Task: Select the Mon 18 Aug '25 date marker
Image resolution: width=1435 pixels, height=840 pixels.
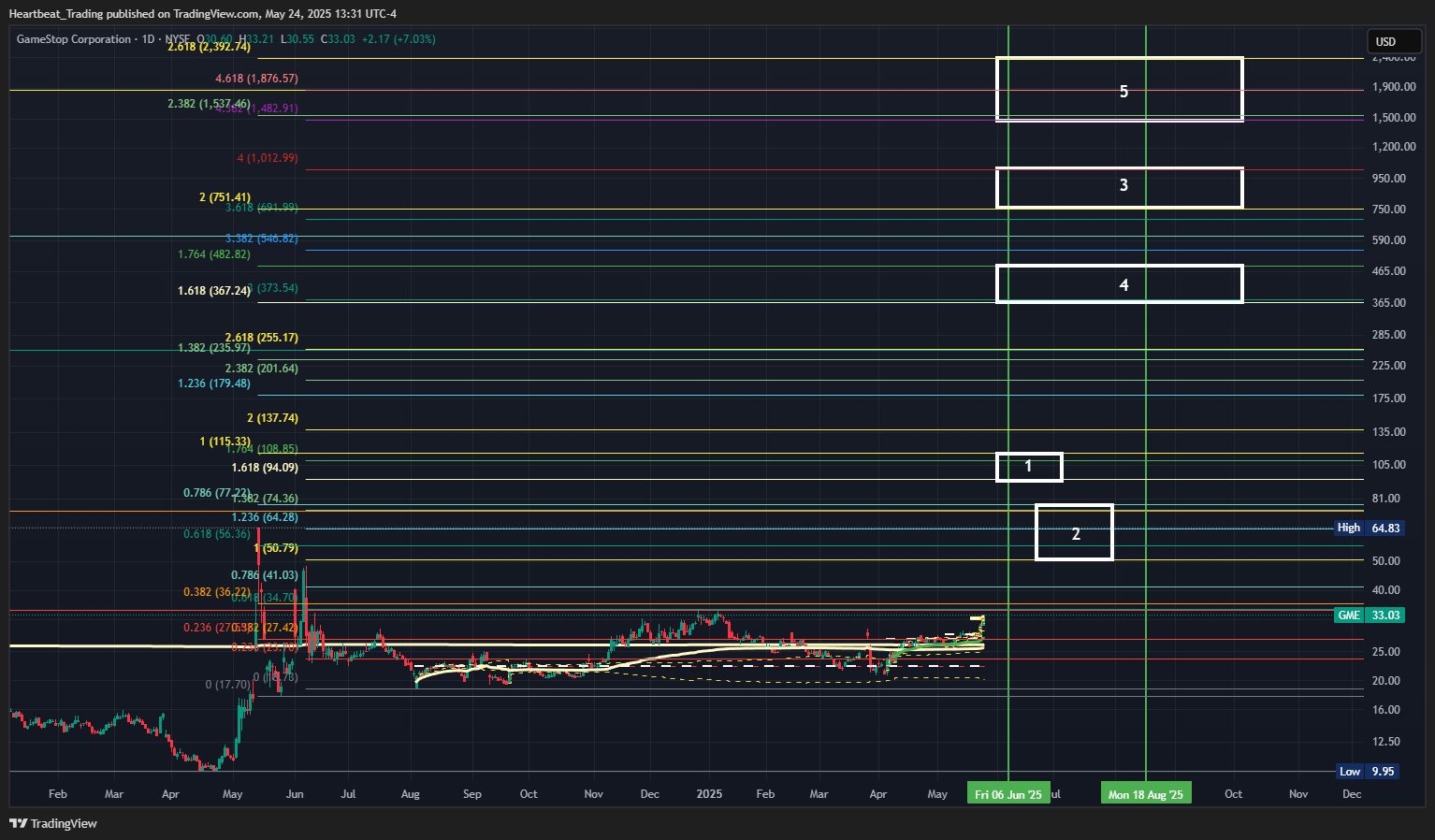Action: [1146, 794]
